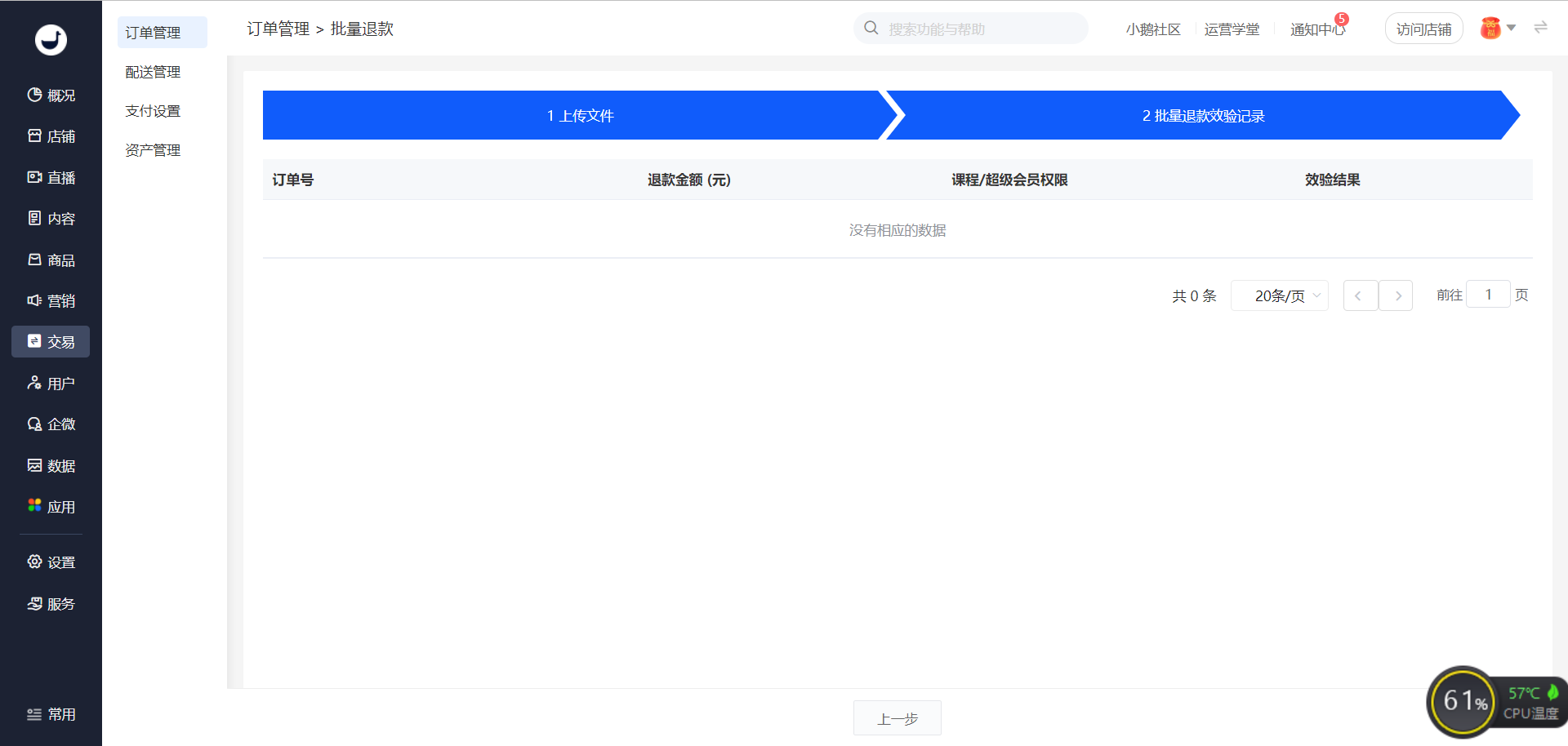Go to the 直播 live section
Image resolution: width=1568 pixels, height=746 pixels.
pyautogui.click(x=51, y=177)
